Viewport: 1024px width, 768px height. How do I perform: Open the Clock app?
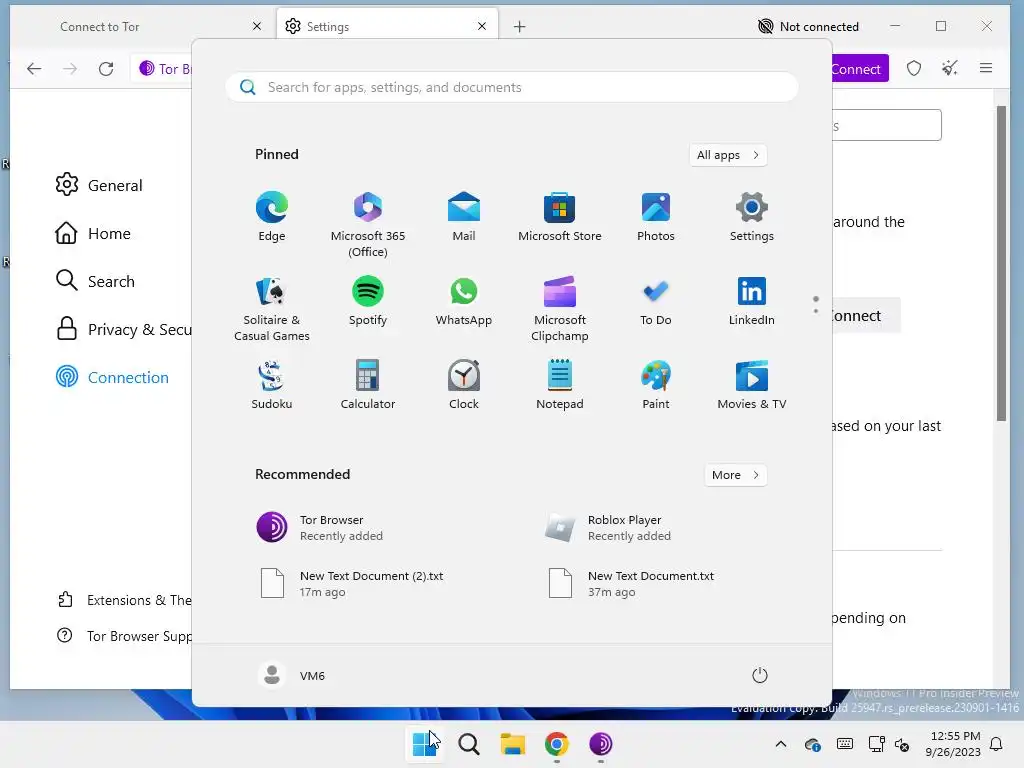(x=464, y=385)
